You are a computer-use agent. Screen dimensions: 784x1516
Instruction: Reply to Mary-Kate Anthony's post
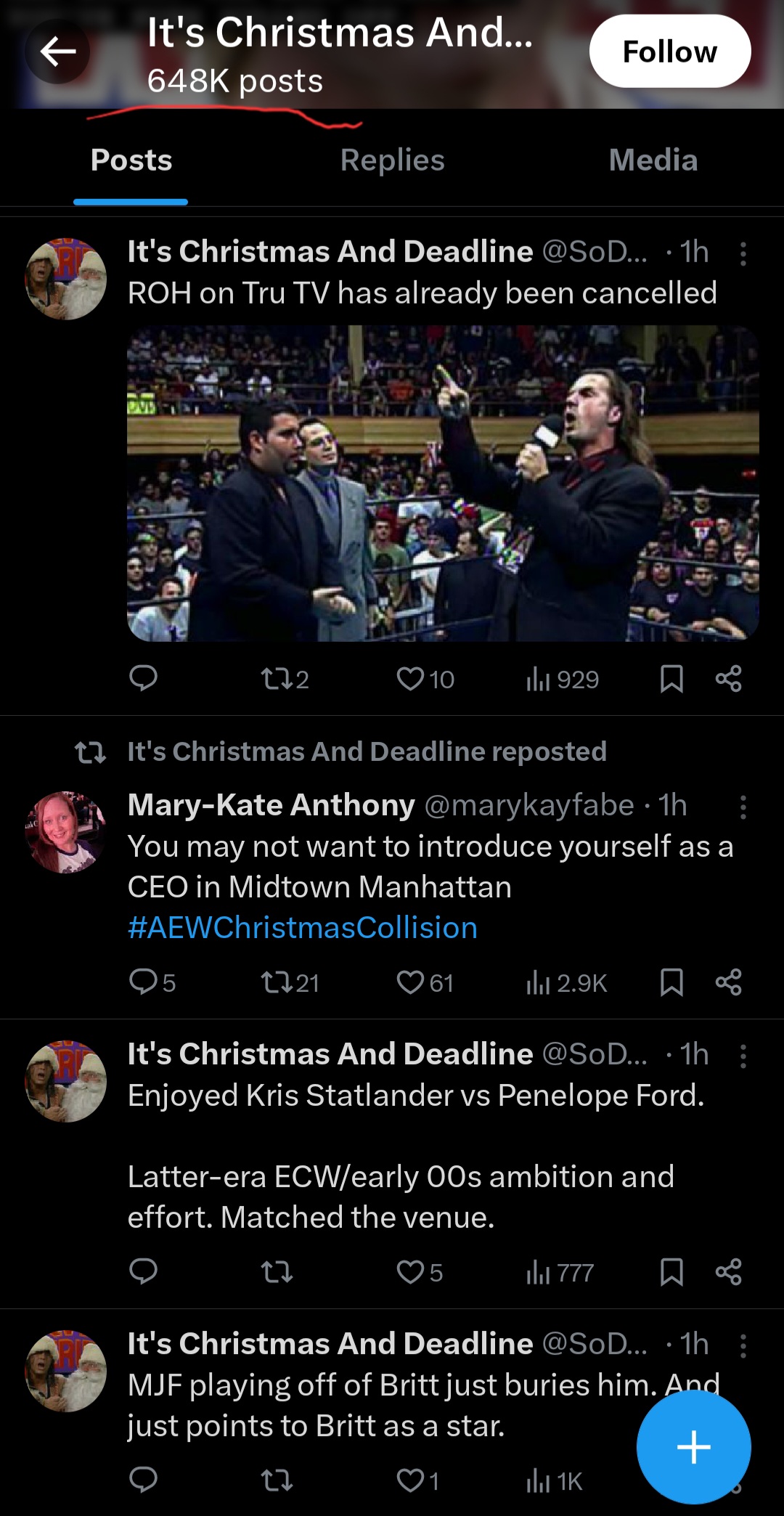tap(144, 982)
